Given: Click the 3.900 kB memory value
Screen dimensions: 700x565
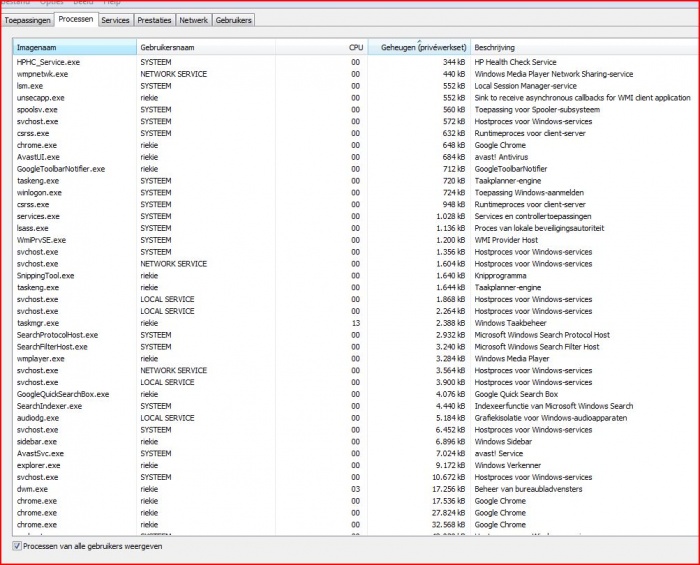Looking at the screenshot, I should [450, 382].
